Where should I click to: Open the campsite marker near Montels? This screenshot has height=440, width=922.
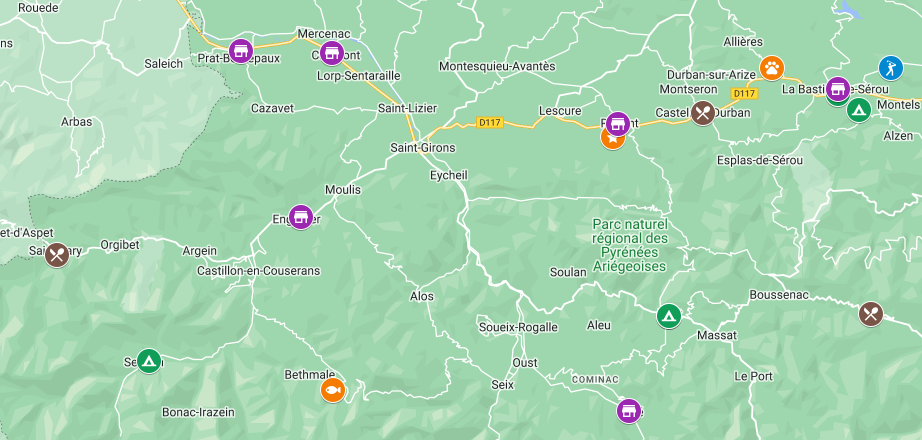(858, 110)
